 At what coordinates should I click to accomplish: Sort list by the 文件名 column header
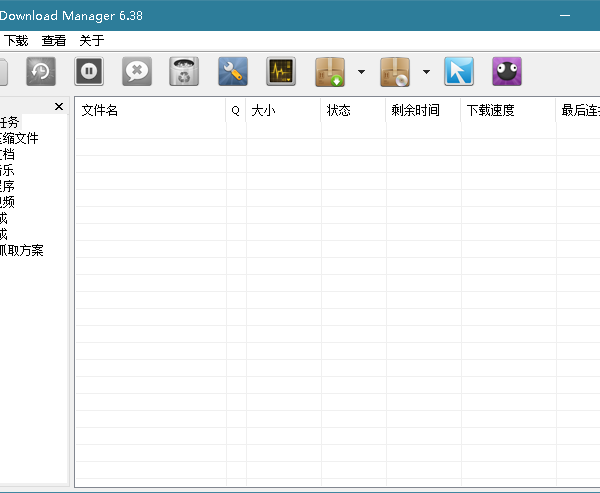[100, 111]
